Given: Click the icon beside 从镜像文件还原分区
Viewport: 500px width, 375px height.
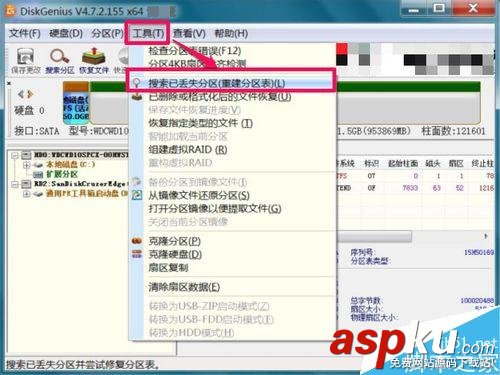Looking at the screenshot, I should (137, 195).
